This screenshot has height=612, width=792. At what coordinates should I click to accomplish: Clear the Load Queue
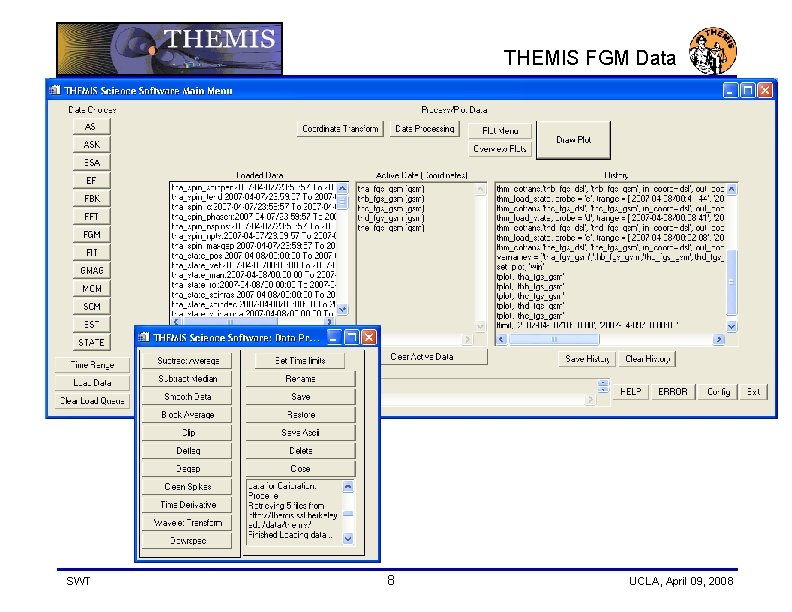(92, 401)
